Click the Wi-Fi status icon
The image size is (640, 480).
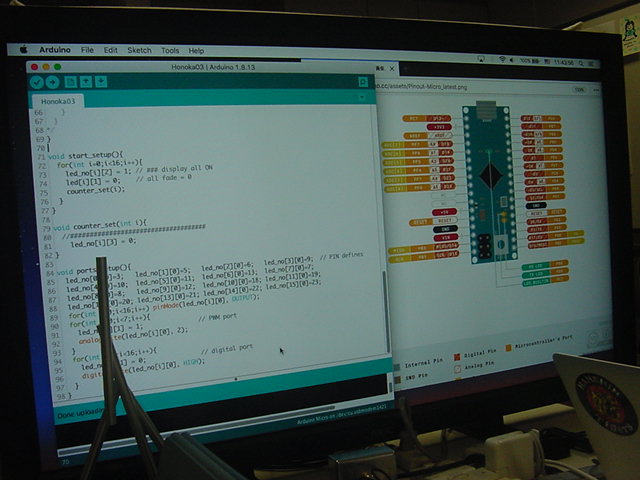pyautogui.click(x=502, y=60)
